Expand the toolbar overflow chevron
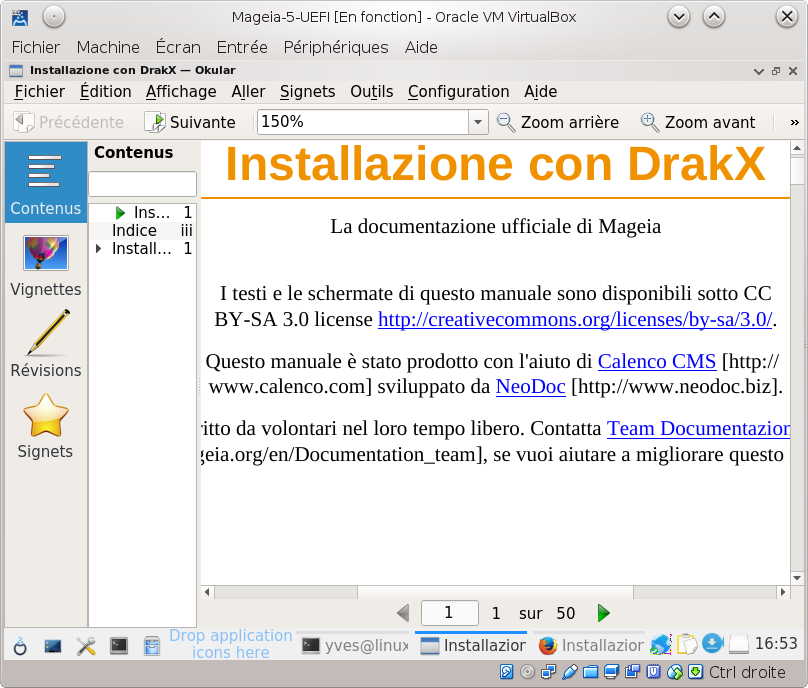Screen dimensions: 808x688 [794, 122]
